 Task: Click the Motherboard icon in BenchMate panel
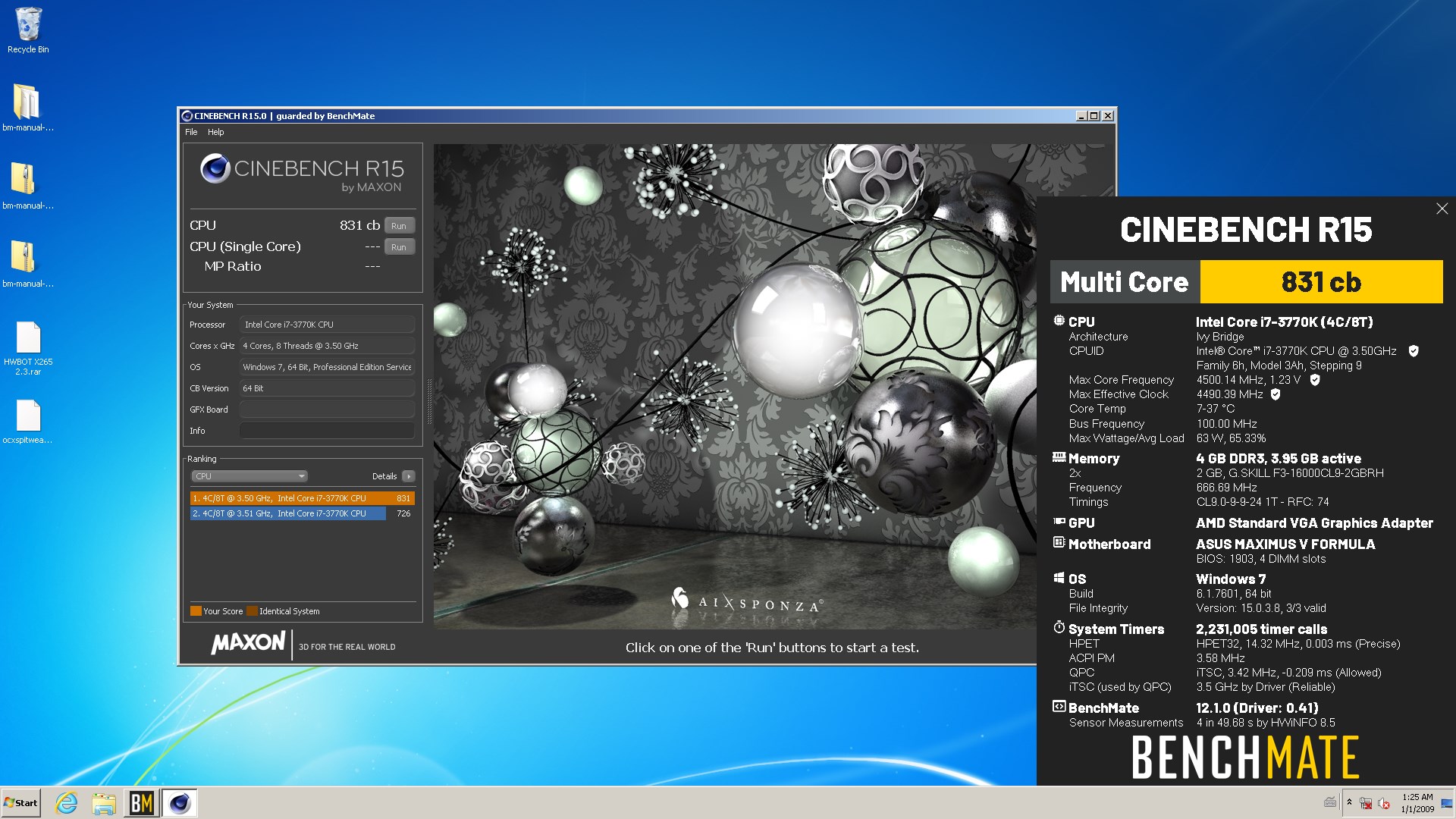click(x=1059, y=542)
